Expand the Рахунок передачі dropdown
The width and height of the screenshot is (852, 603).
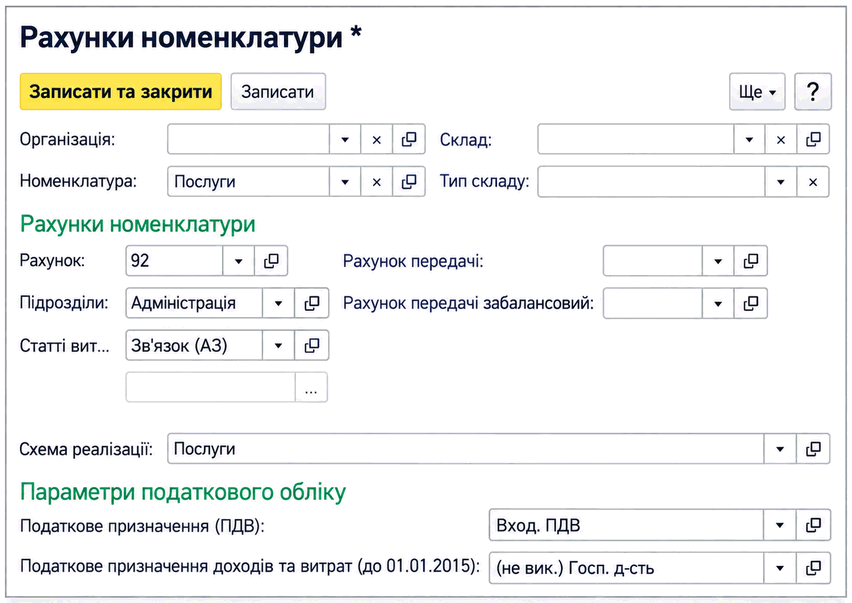718,261
